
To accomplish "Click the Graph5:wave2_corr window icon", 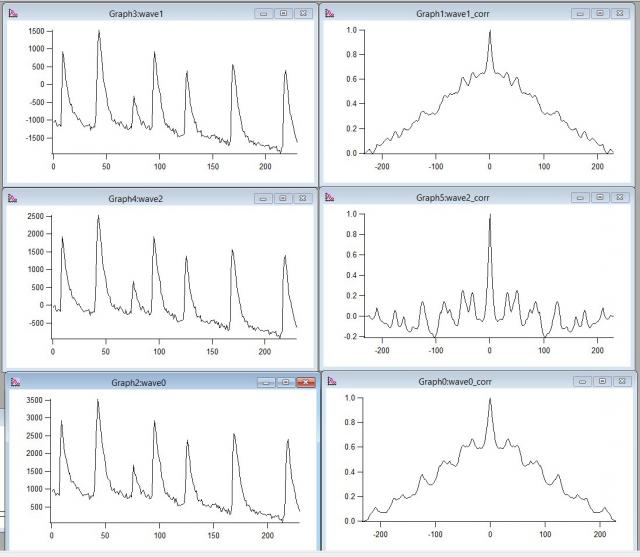I will click(x=329, y=198).
